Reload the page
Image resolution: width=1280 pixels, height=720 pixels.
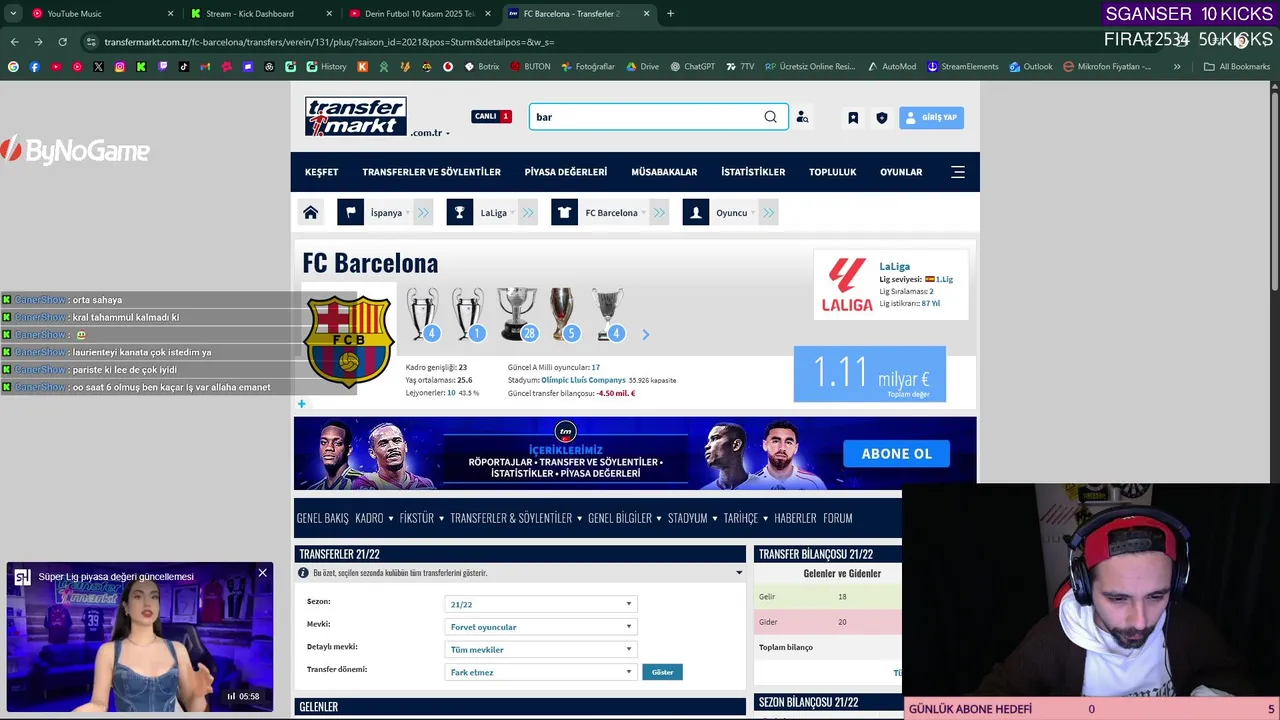pyautogui.click(x=62, y=42)
